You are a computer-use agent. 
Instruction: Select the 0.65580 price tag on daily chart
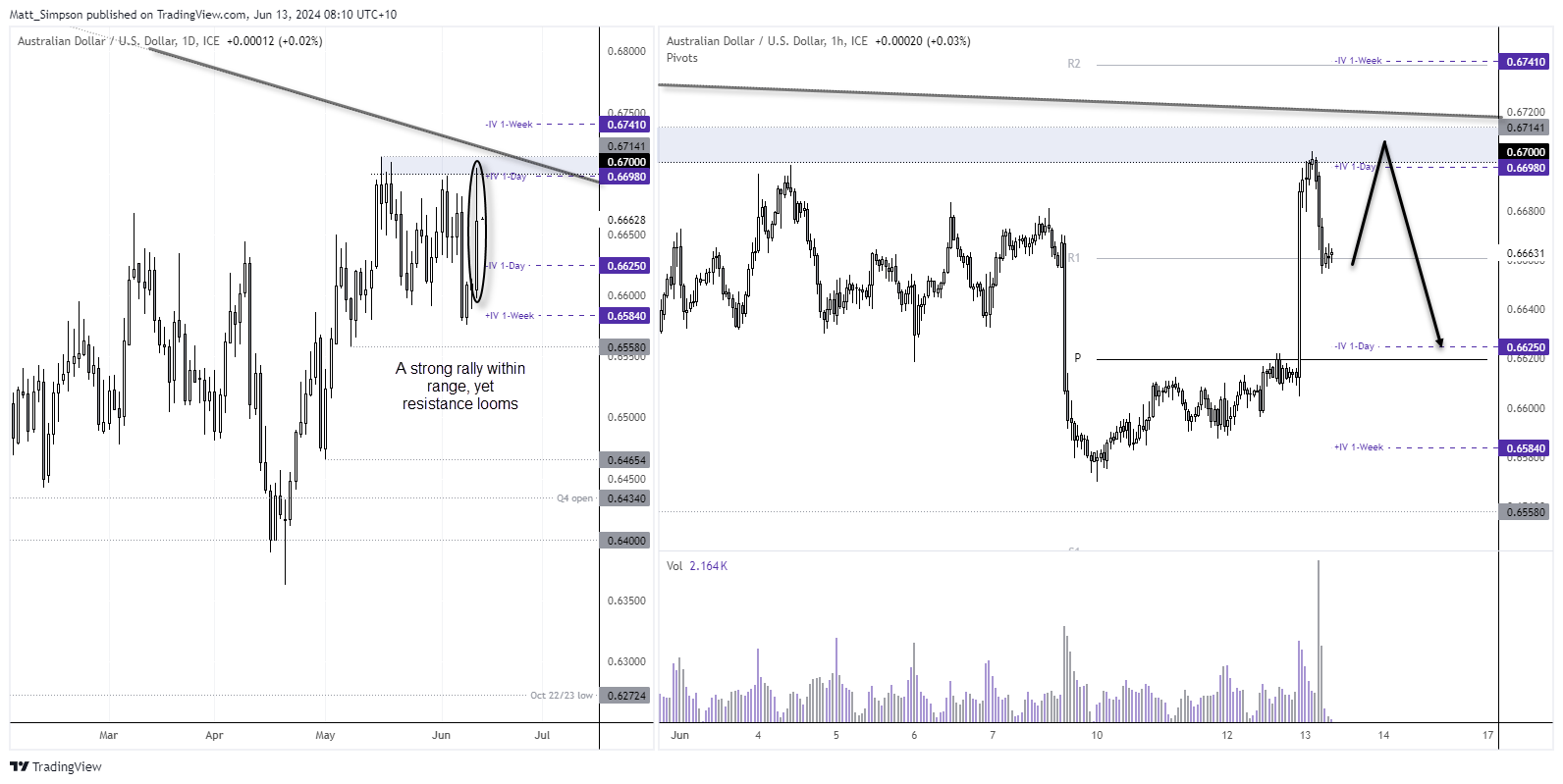pos(626,347)
